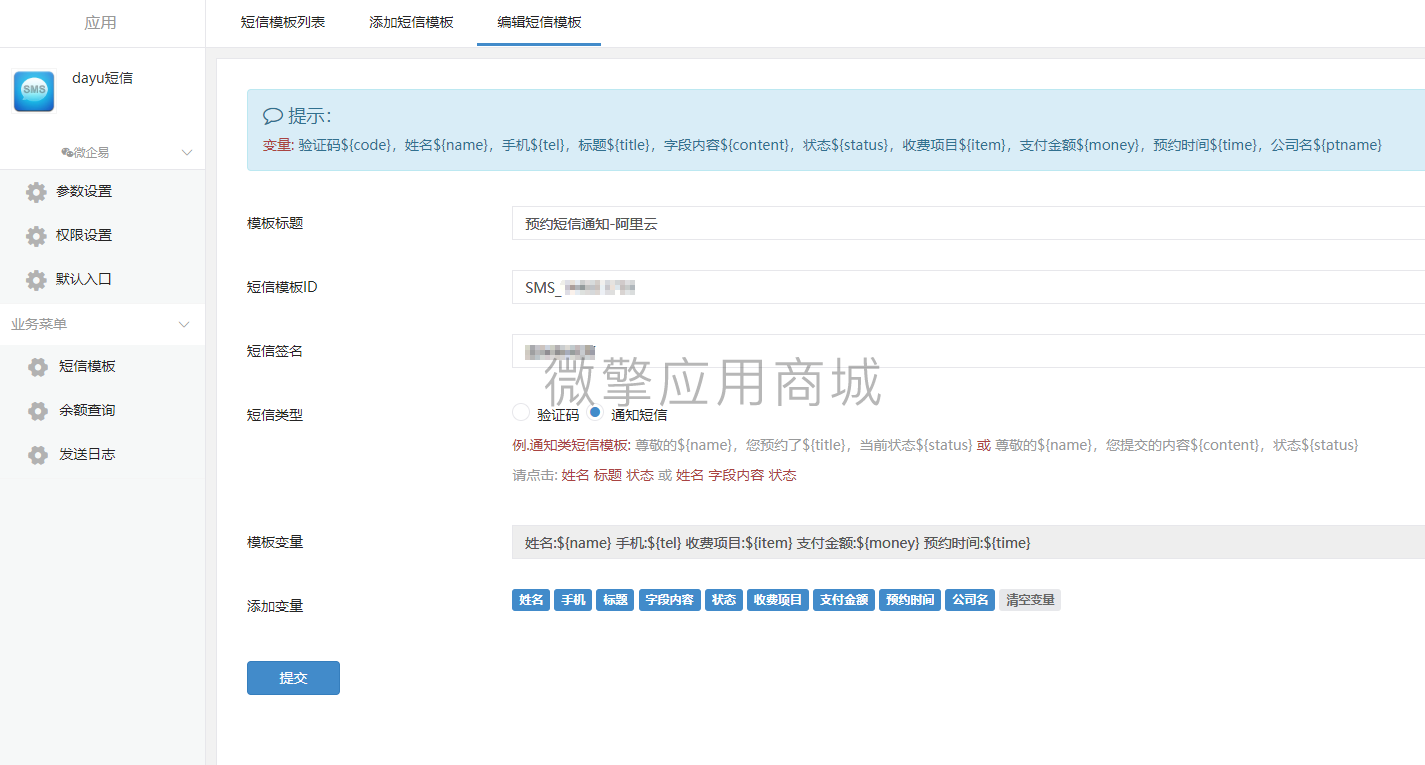Screen dimensions: 1425x765
Task: Click the dayu短信 SMS app icon
Action: click(34, 91)
